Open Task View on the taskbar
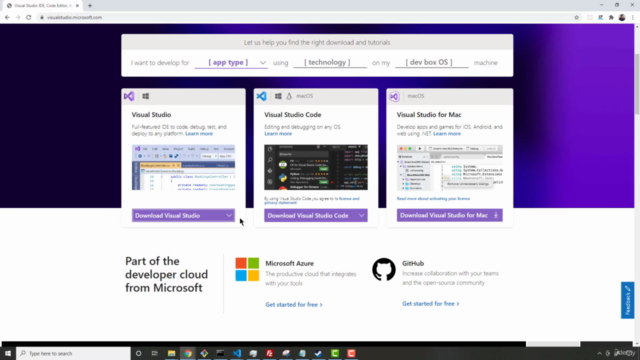The image size is (640, 360). coord(155,353)
